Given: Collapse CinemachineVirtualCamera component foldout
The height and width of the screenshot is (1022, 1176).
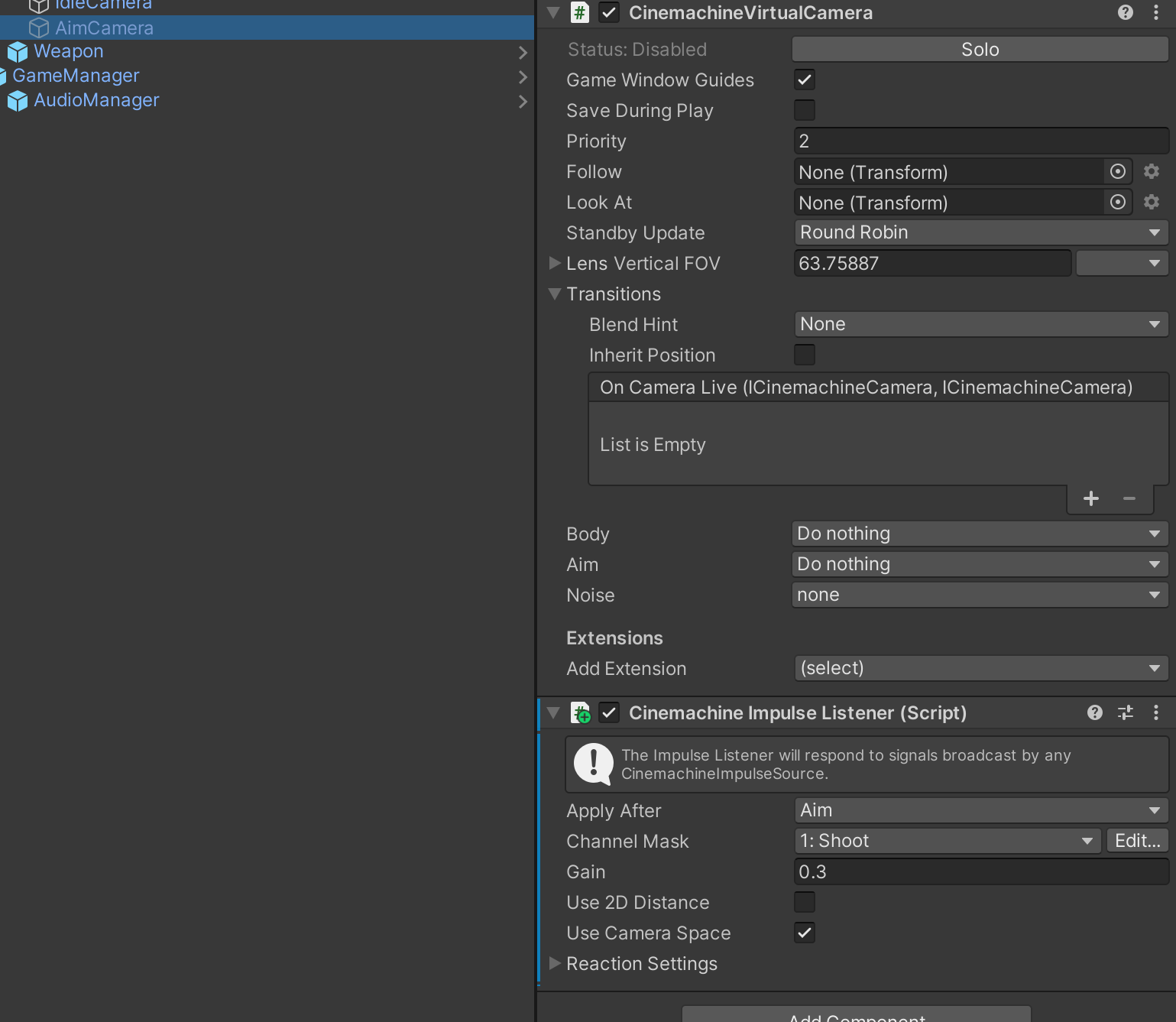Looking at the screenshot, I should pyautogui.click(x=554, y=12).
